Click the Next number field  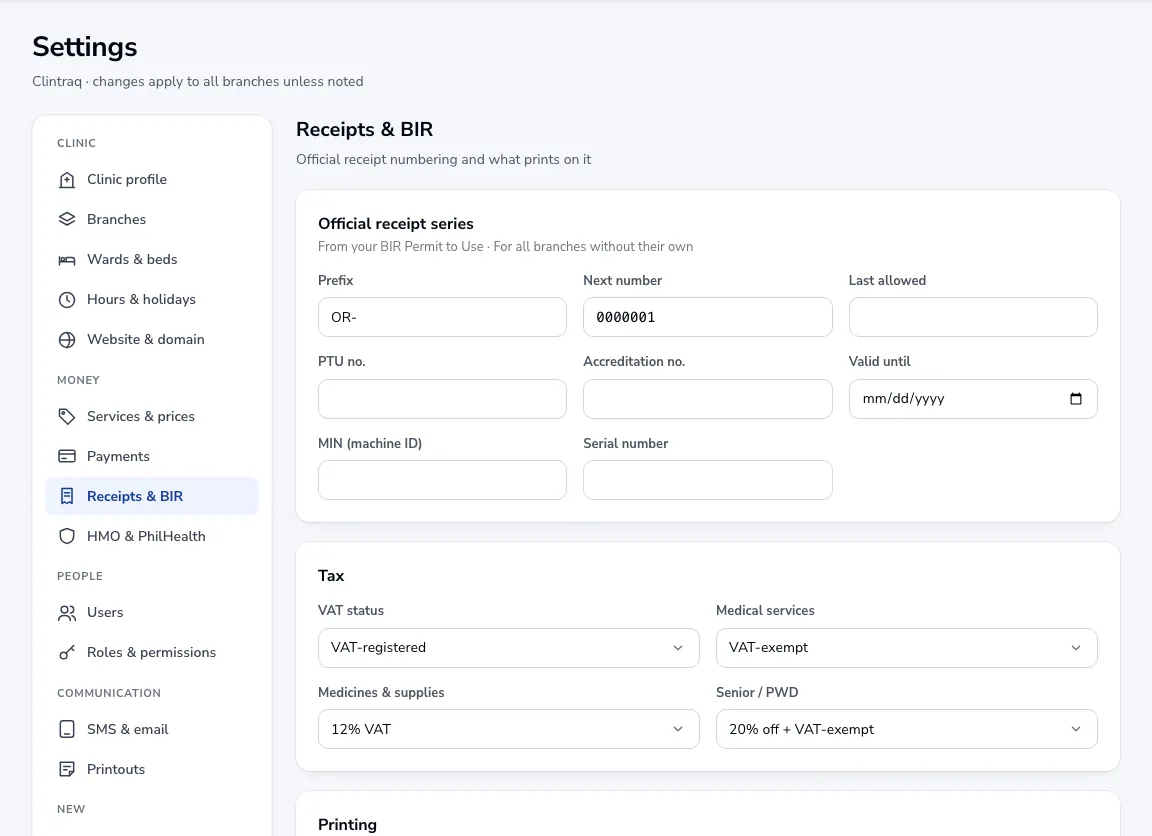[x=708, y=317]
